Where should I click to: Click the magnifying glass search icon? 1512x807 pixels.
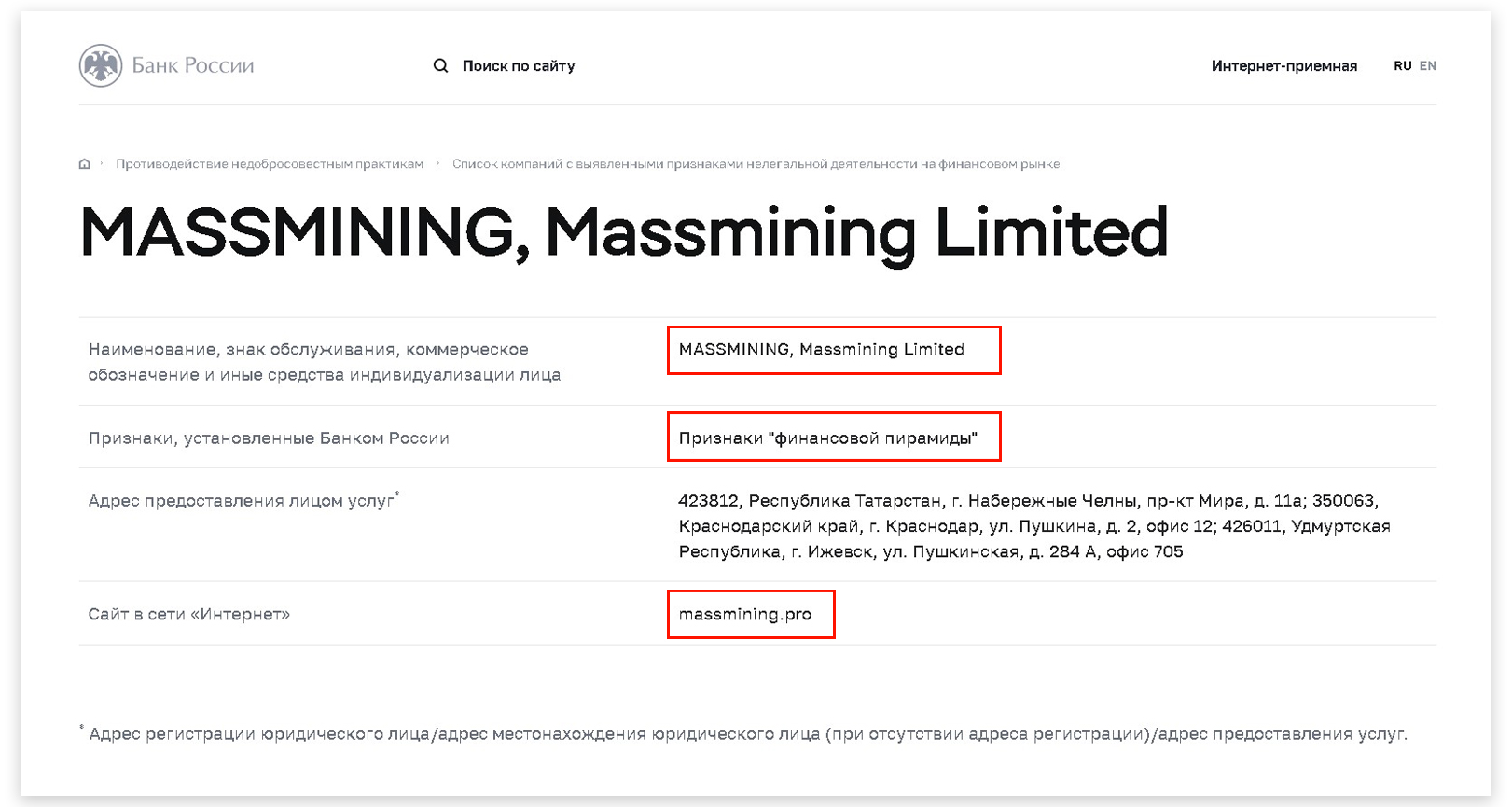tap(440, 66)
